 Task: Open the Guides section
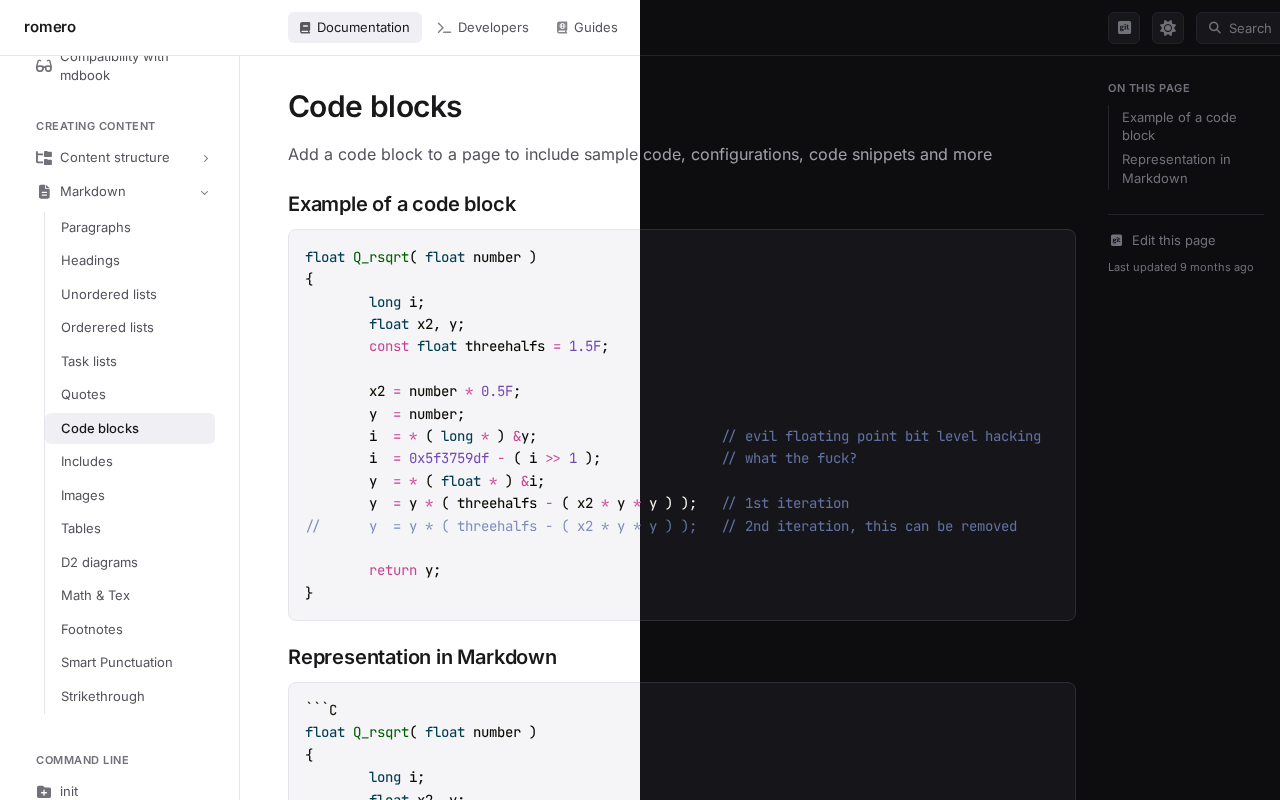coord(587,27)
